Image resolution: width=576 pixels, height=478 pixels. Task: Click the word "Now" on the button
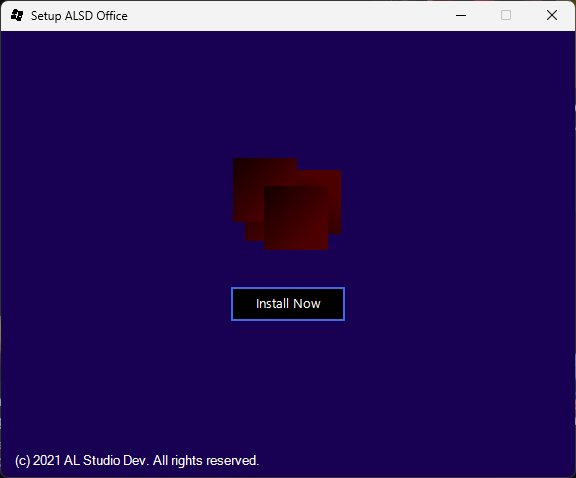(x=307, y=304)
